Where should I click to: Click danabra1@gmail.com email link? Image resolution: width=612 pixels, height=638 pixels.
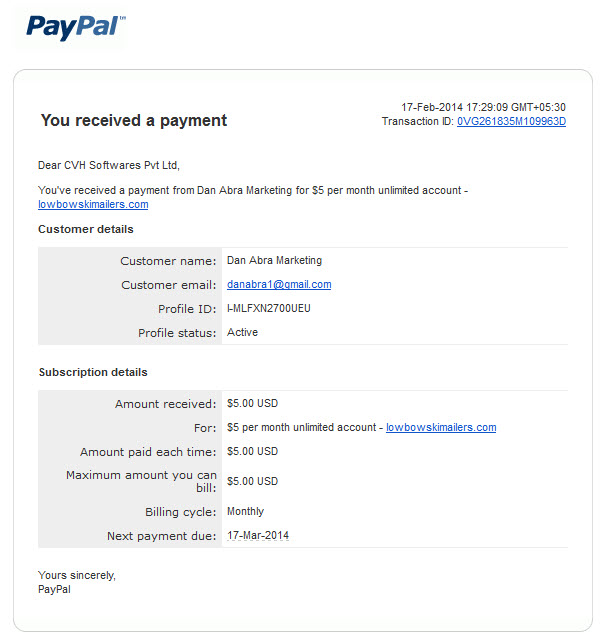(x=279, y=284)
